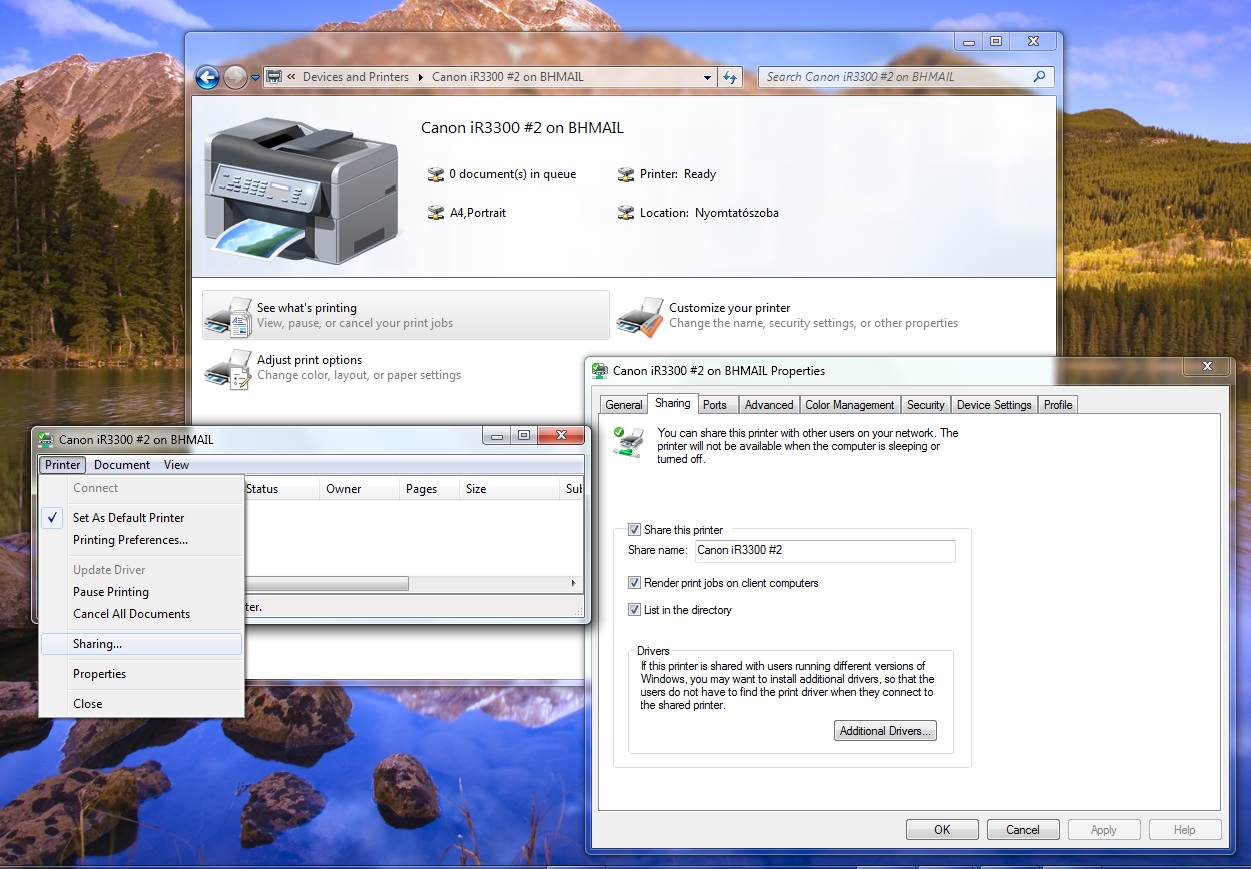This screenshot has height=869, width=1251.
Task: Click the Printer: Ready status icon
Action: coord(626,174)
